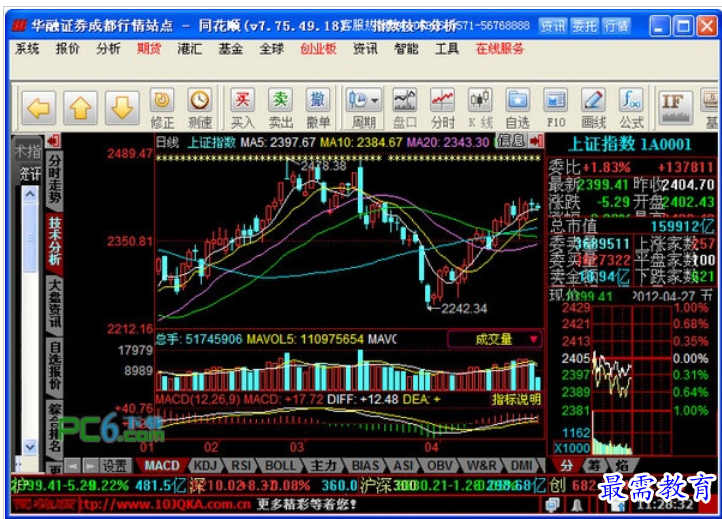Select the MACD indicator tab
This screenshot has height=519, width=722.
point(162,466)
